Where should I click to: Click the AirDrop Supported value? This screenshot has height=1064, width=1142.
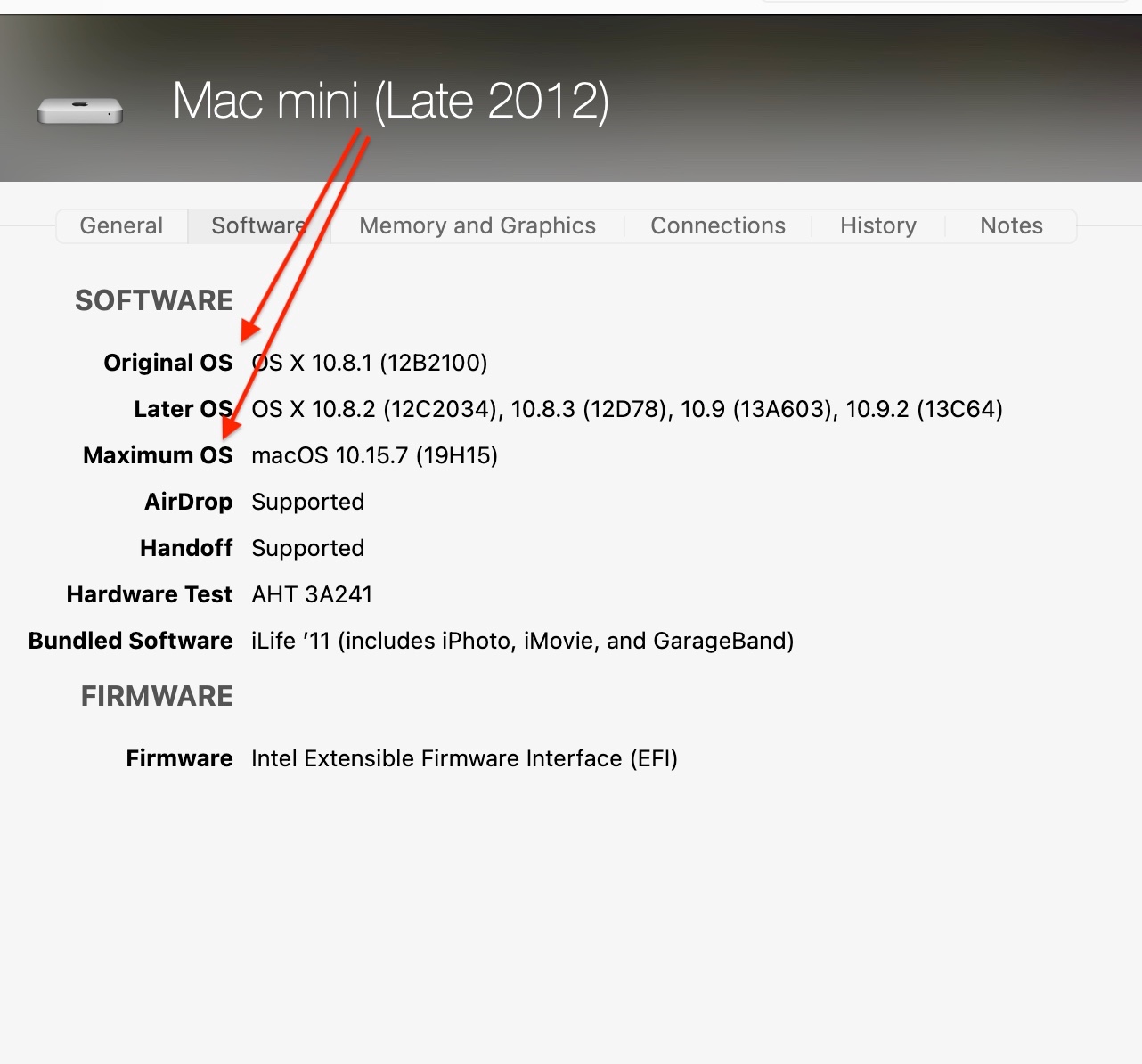[x=308, y=502]
